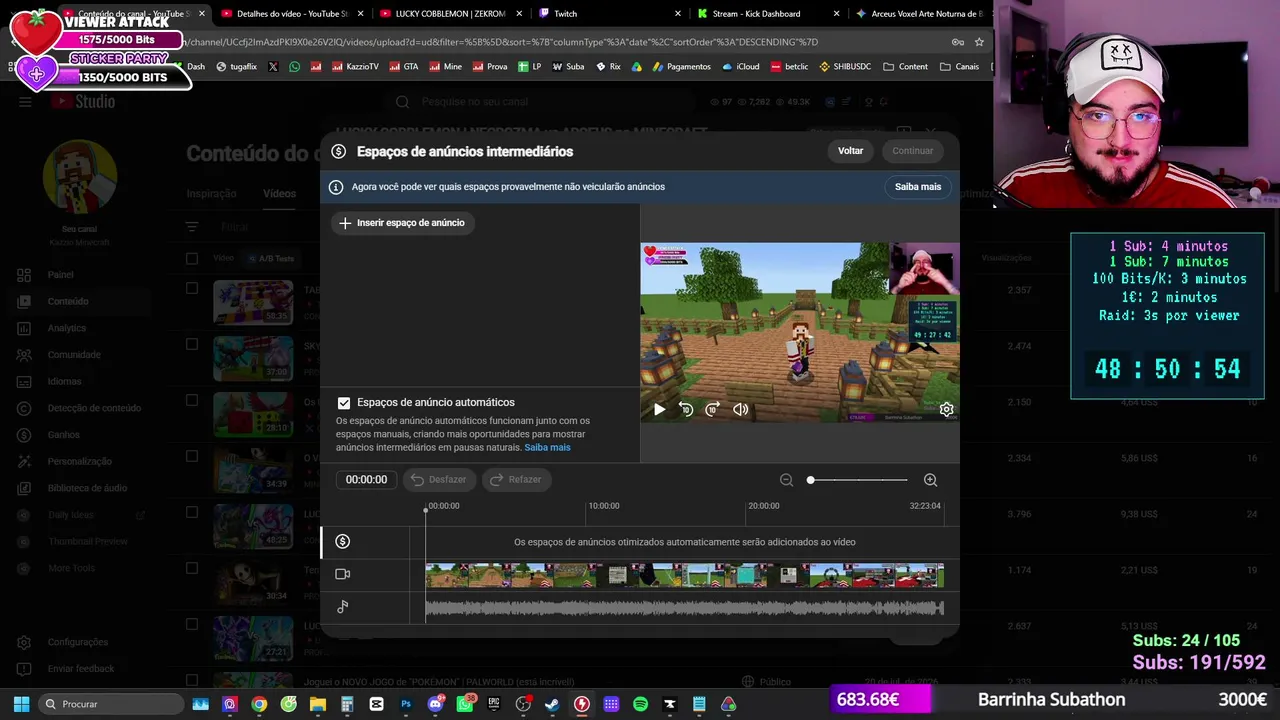Click the Desfazer undo button
The image size is (1280, 720).
pos(439,480)
